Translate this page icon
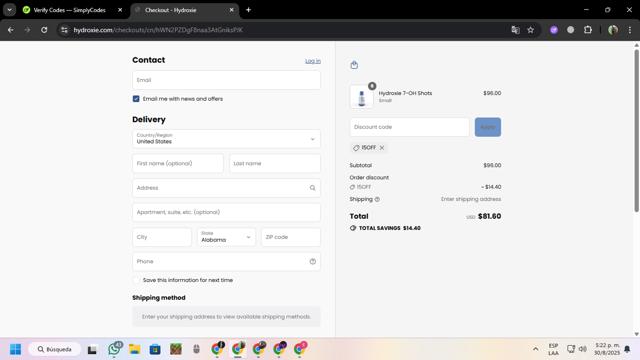Viewport: 640px width, 360px height. click(516, 30)
